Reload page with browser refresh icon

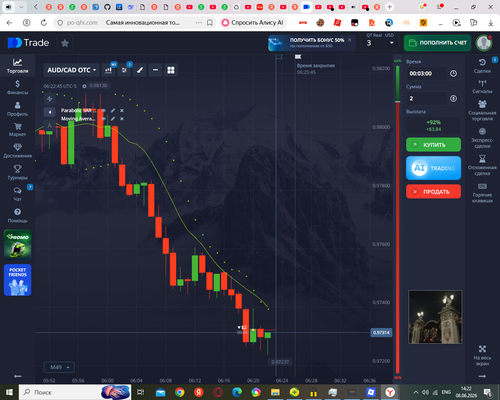coord(44,22)
